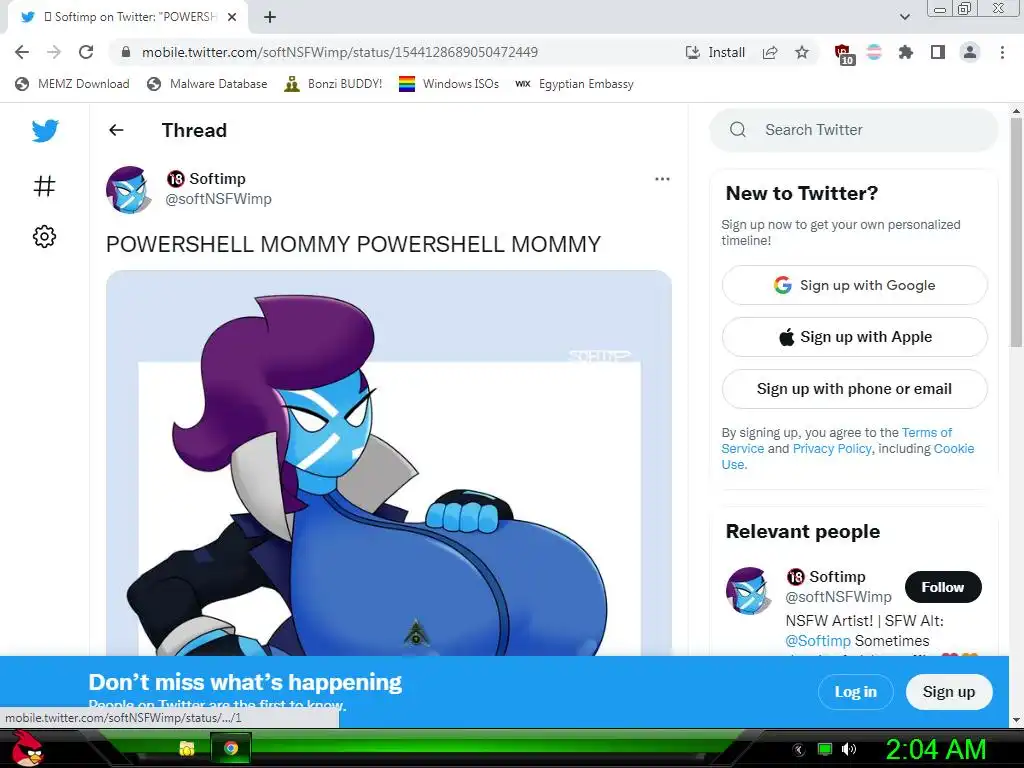Open the Chrome three-dot menu
Image resolution: width=1024 pixels, height=768 pixels.
coord(1002,52)
